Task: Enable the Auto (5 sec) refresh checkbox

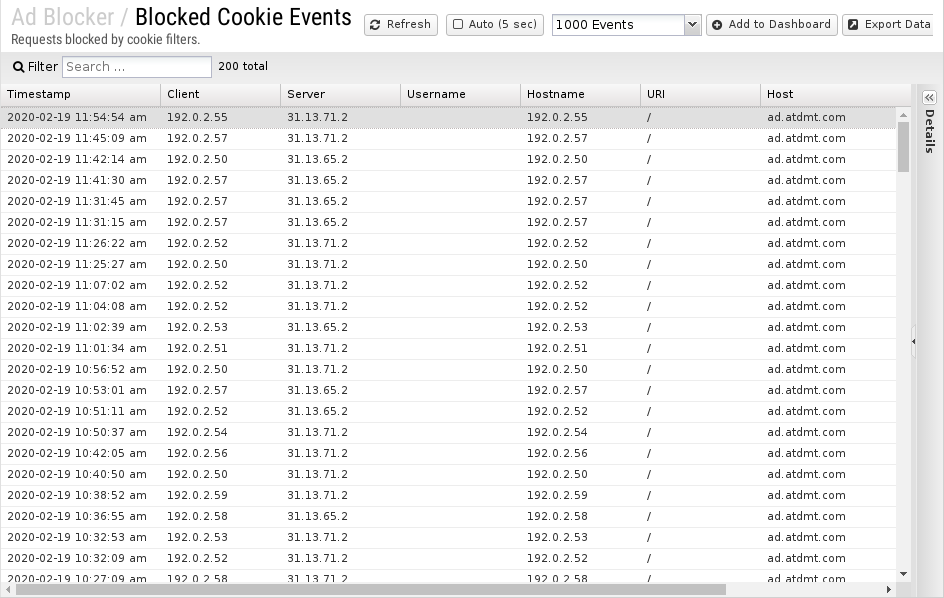Action: pos(458,25)
